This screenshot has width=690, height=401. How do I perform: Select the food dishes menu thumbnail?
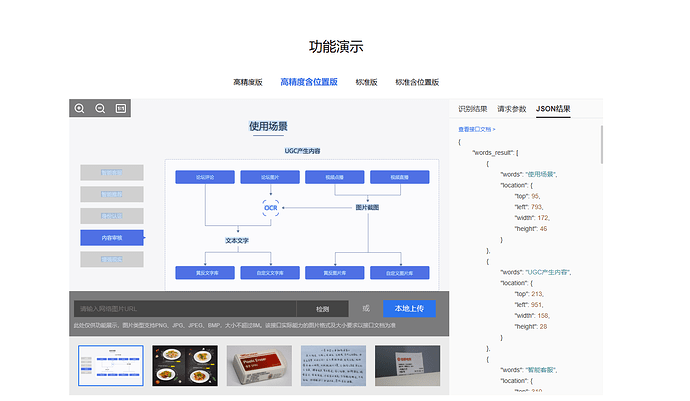[184, 366]
